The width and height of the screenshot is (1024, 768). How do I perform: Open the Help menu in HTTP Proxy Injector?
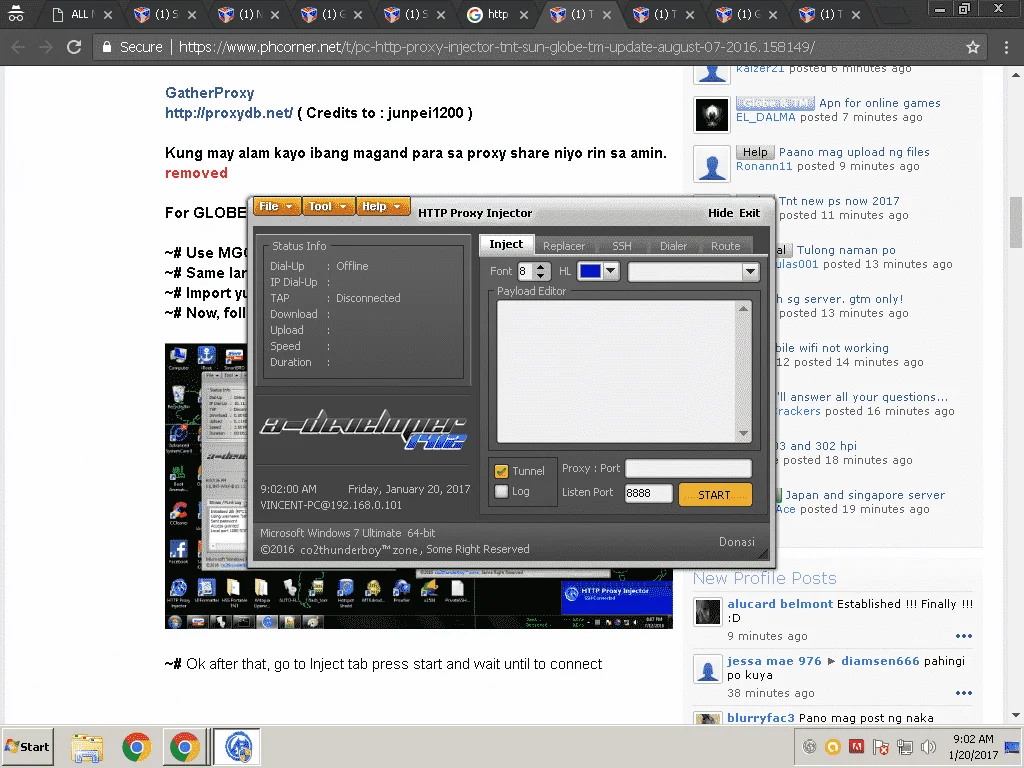click(x=383, y=206)
